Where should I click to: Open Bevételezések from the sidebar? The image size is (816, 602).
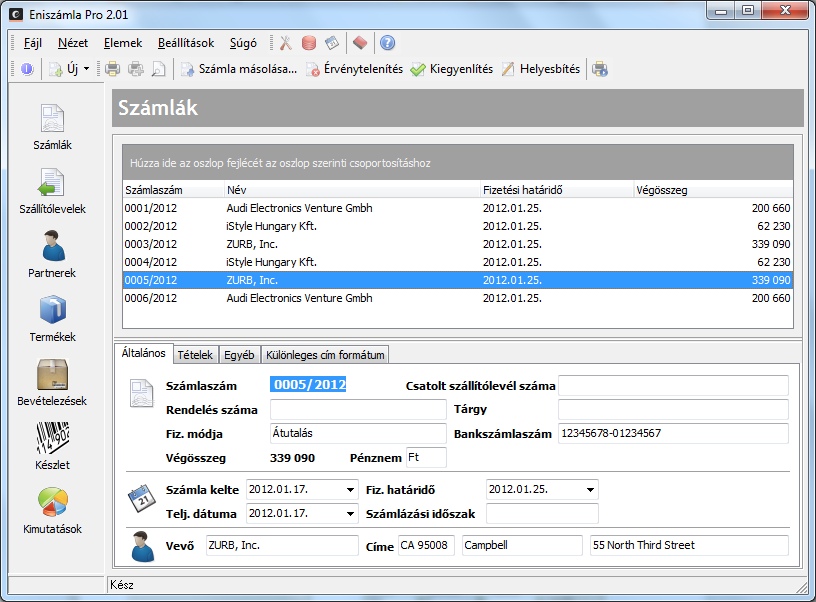[52, 382]
